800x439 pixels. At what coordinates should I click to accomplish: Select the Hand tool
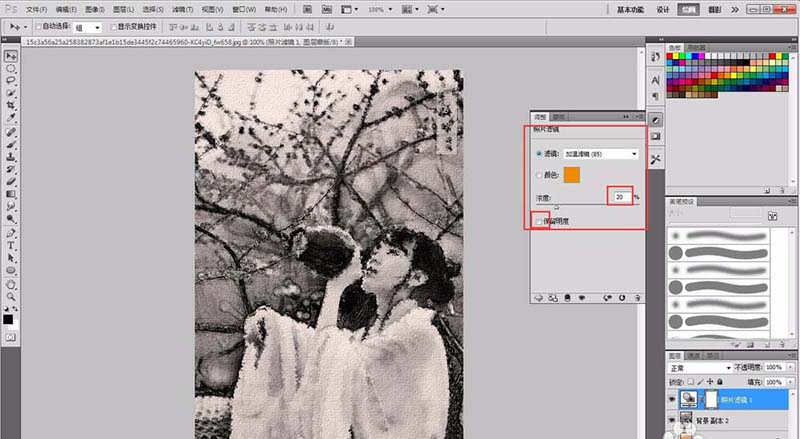(11, 283)
